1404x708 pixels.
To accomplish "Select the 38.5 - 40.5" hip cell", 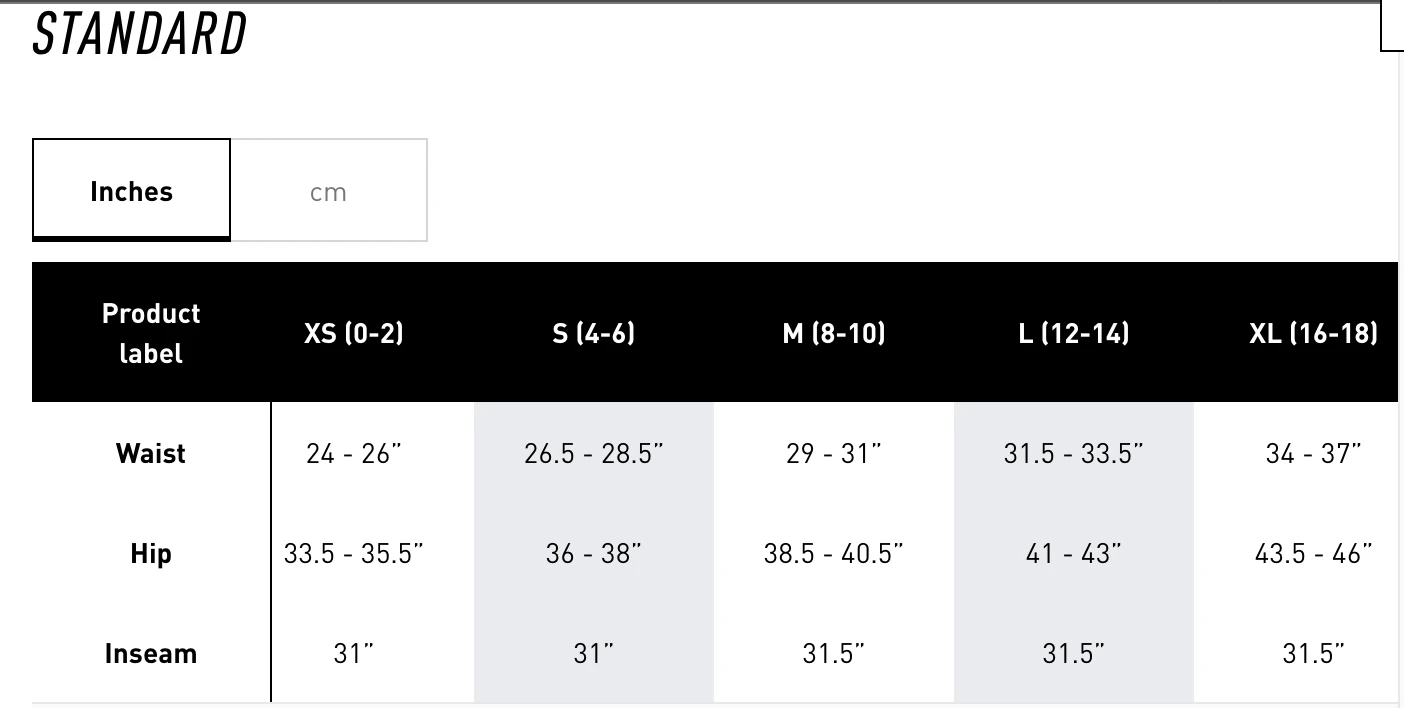I will point(833,553).
